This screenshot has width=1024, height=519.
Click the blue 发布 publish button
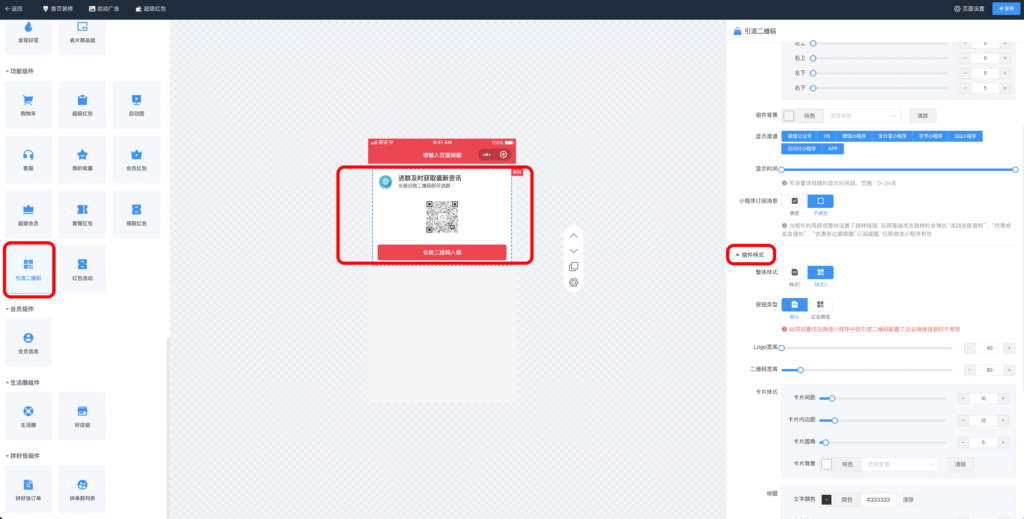[x=1003, y=8]
